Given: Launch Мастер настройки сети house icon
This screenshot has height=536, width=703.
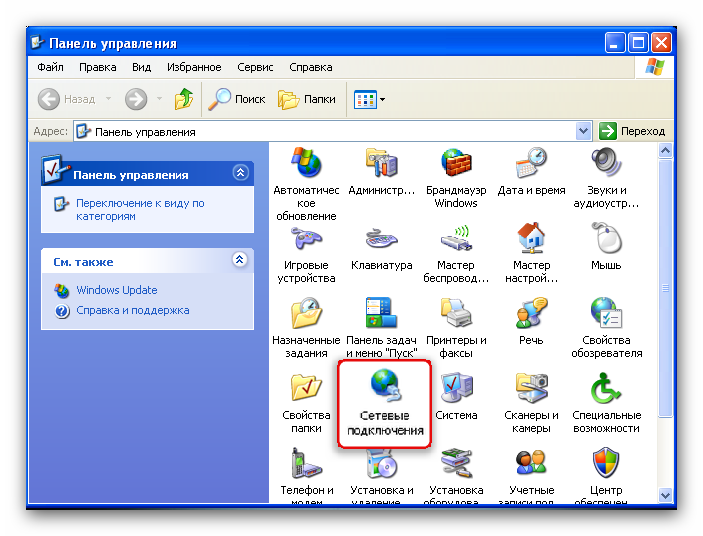Looking at the screenshot, I should [531, 238].
